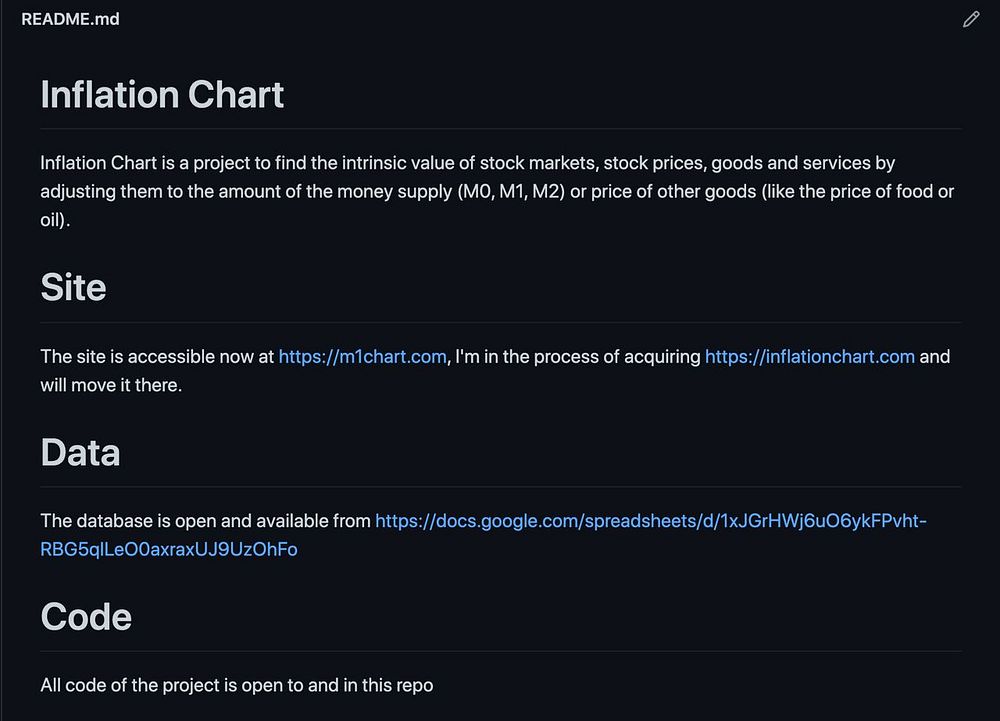This screenshot has width=1000, height=721.
Task: Click the "Site" section heading
Action: pos(73,288)
